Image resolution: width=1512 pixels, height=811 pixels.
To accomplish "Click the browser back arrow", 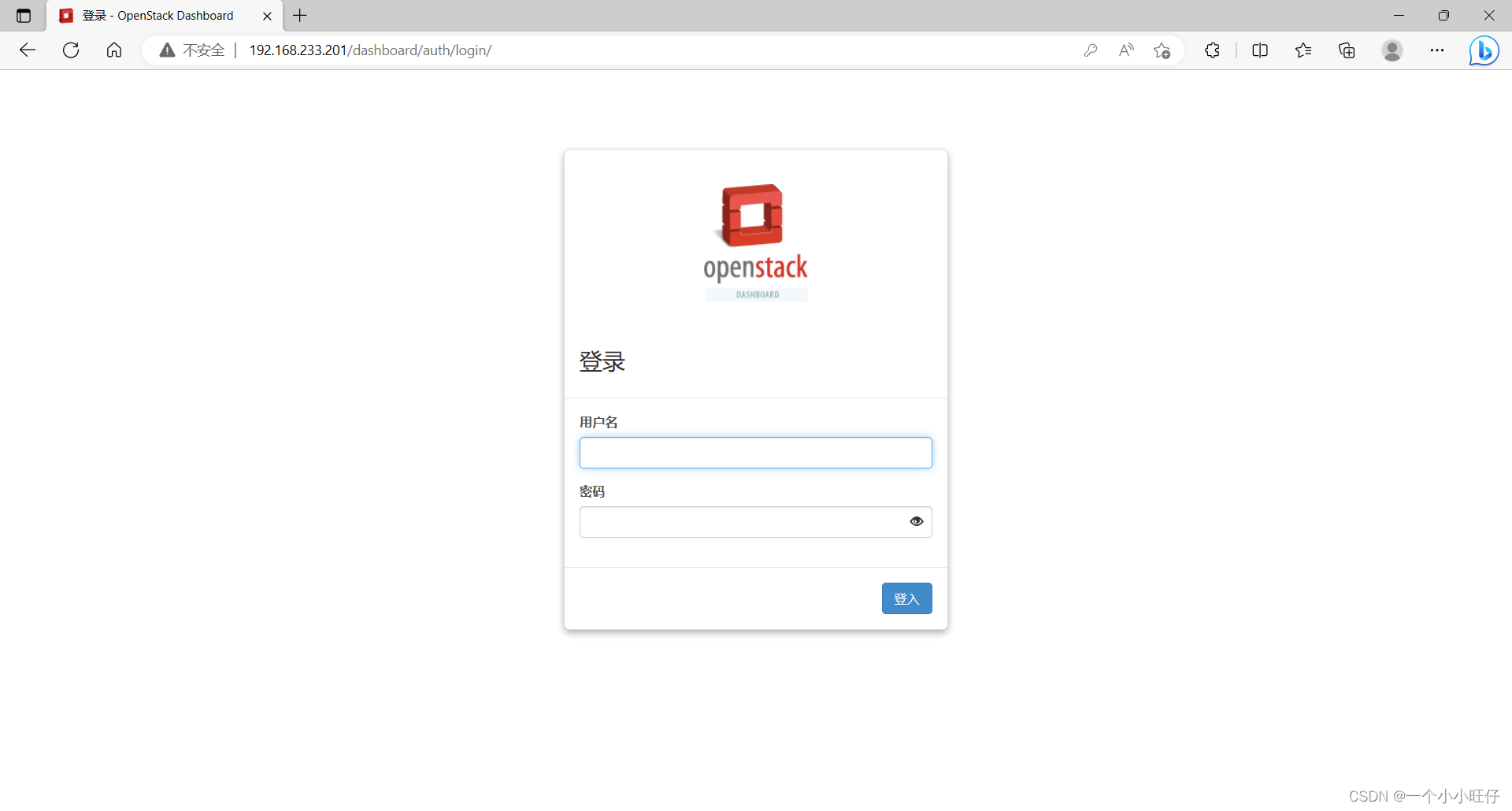I will point(28,50).
